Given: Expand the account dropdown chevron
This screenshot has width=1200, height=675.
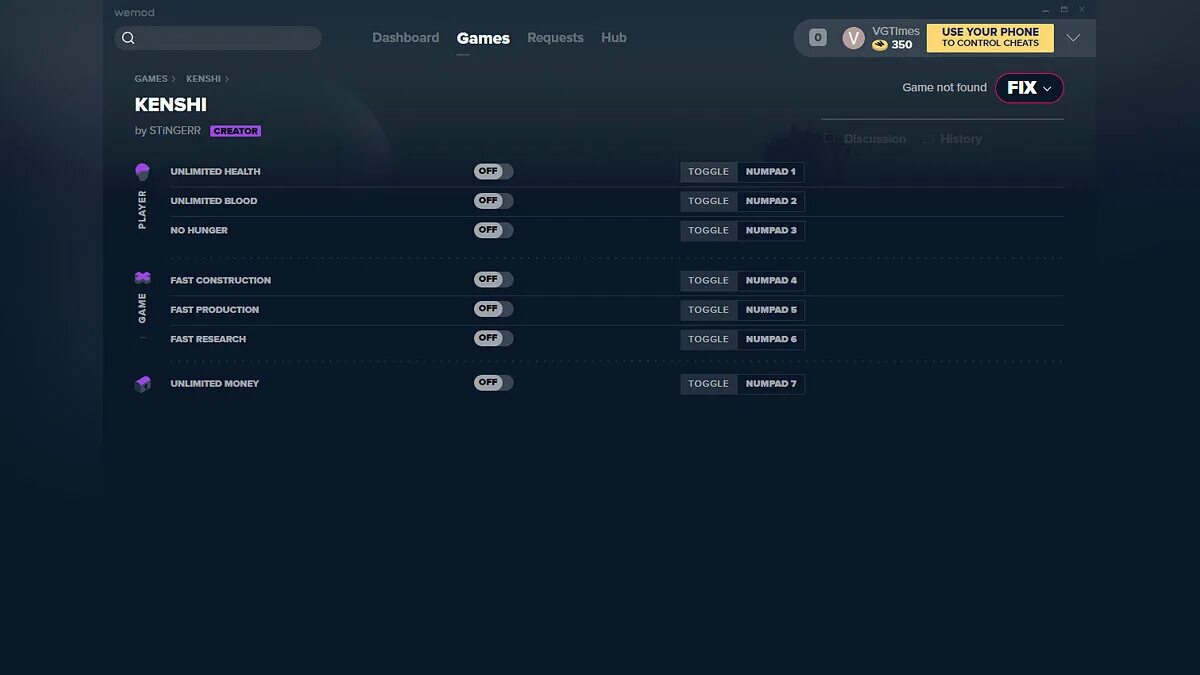Looking at the screenshot, I should click(1073, 38).
